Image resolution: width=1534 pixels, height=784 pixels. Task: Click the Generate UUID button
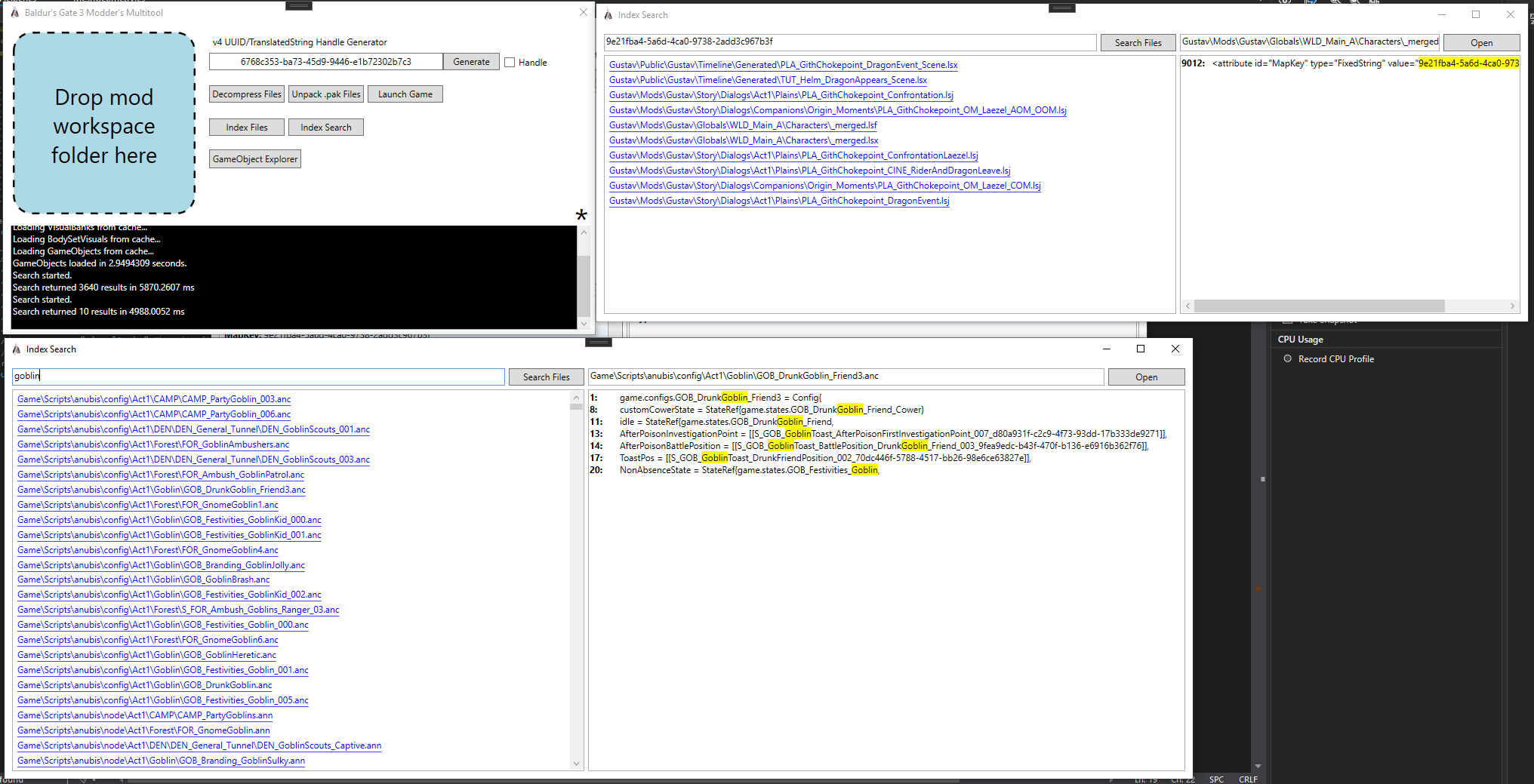(471, 62)
